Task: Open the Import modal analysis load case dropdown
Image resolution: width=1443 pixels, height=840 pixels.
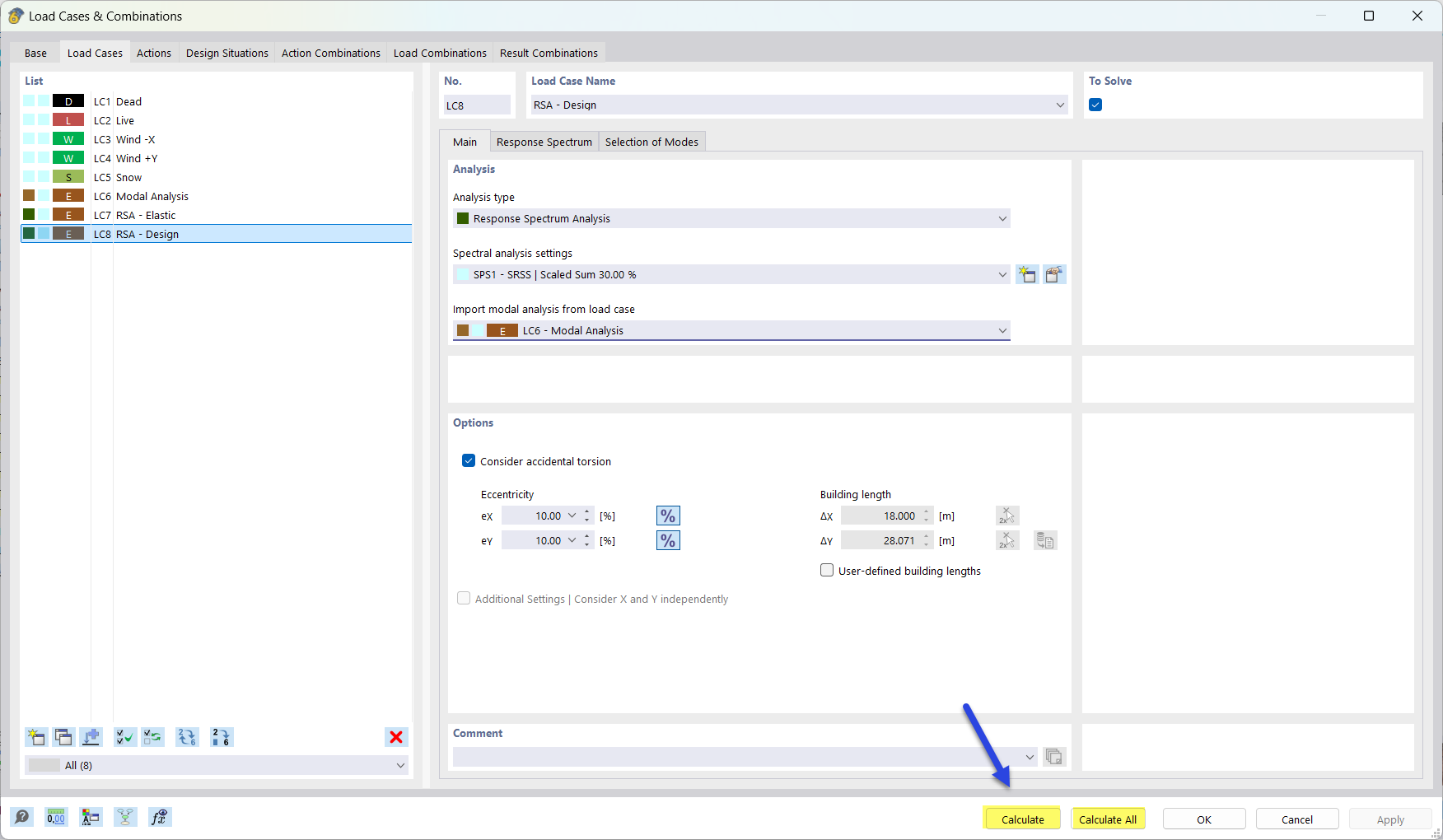Action: coord(1002,330)
